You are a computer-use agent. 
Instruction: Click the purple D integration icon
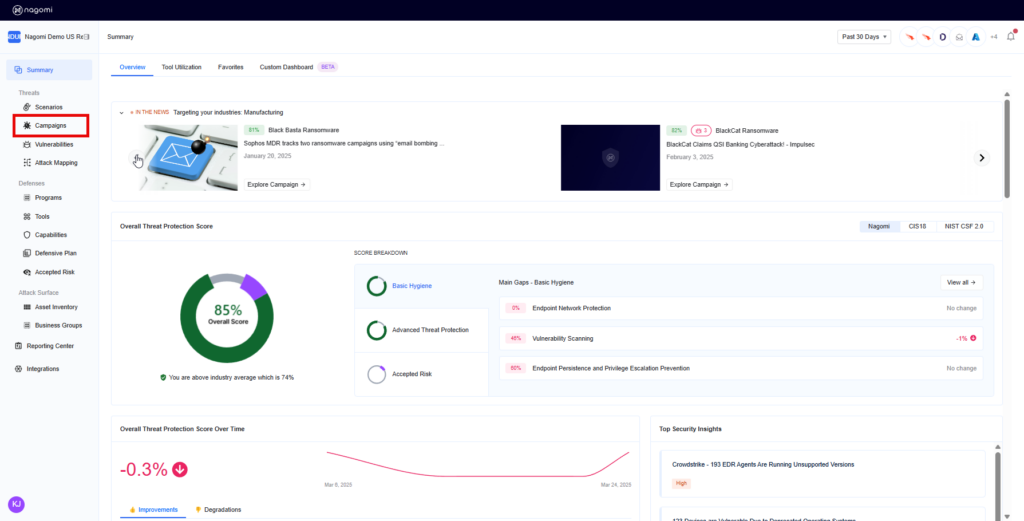click(x=942, y=37)
